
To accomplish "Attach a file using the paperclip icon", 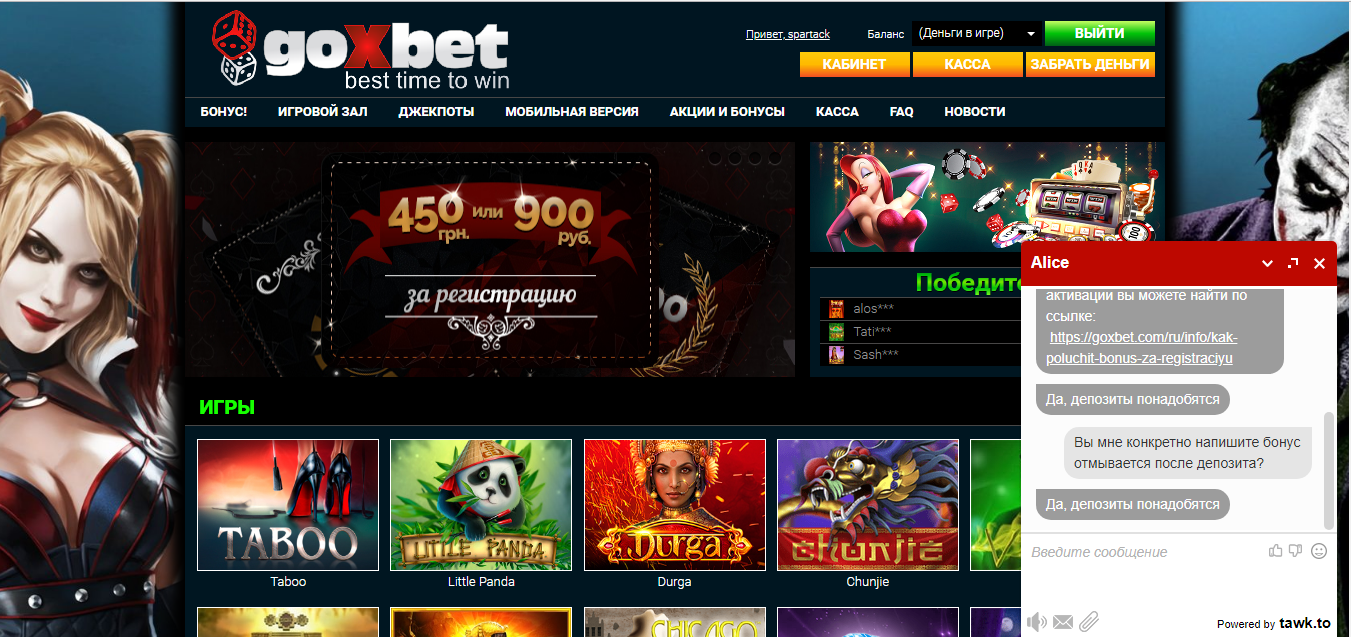I will tap(1088, 622).
